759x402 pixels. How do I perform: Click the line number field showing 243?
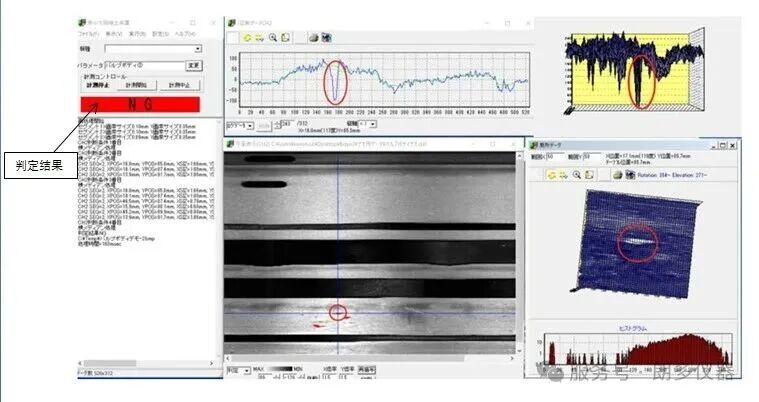point(288,124)
